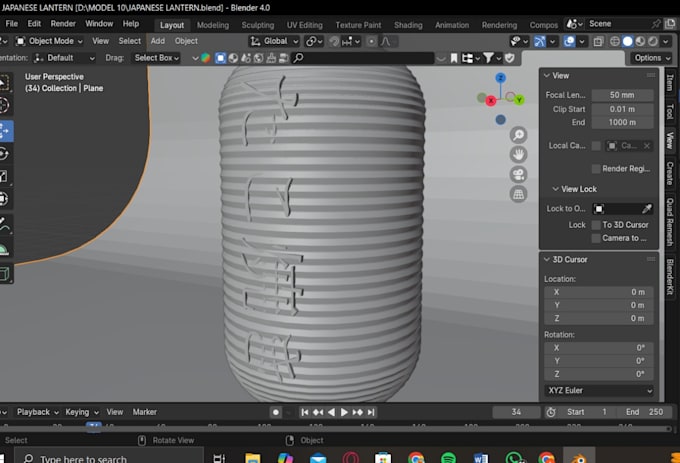Viewport: 680px width, 463px height.
Task: Click the Focal Length value field
Action: click(x=622, y=95)
